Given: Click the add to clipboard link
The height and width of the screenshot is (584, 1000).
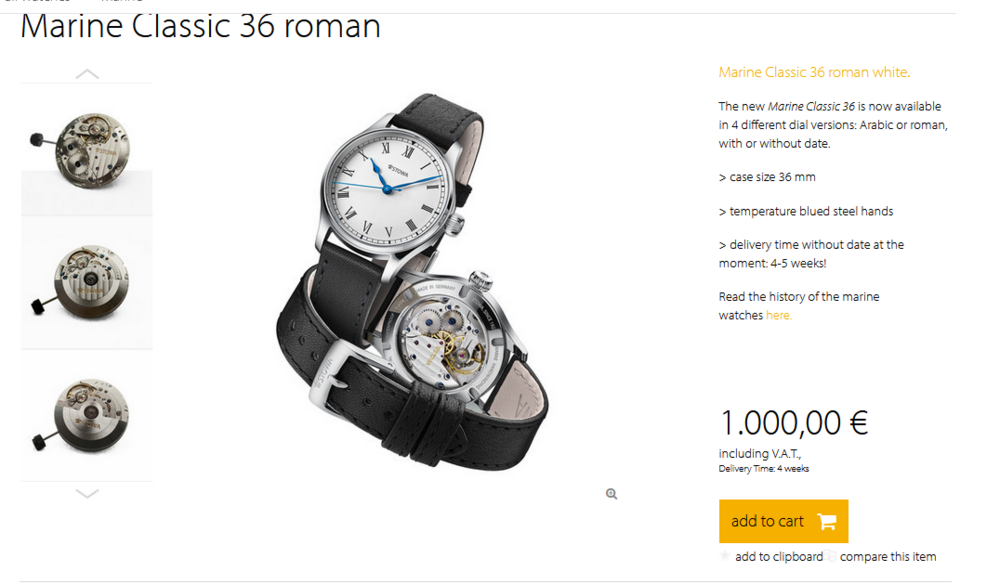Looking at the screenshot, I should [779, 557].
